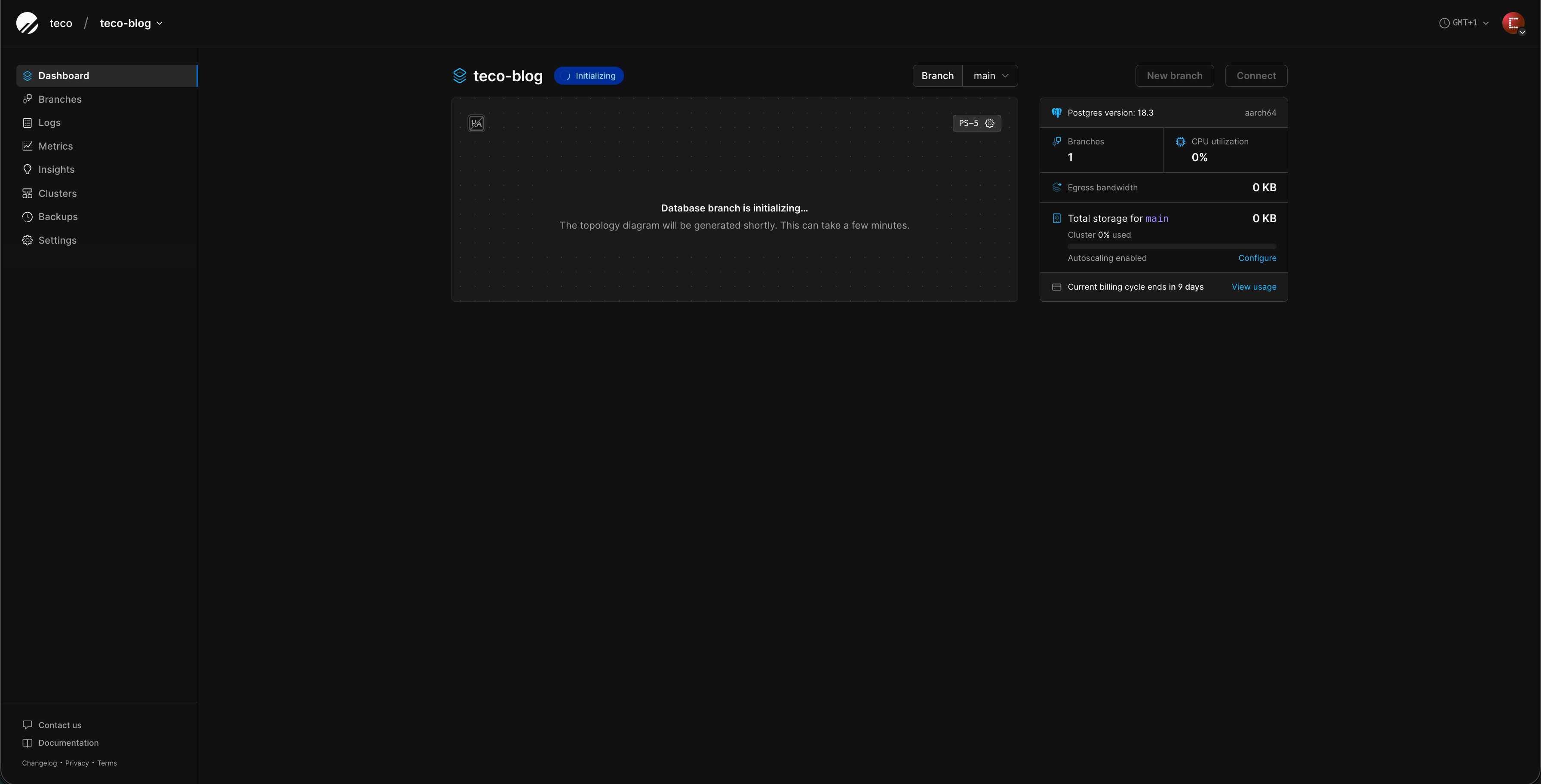1541x784 pixels.
Task: Open the Insights sidebar item
Action: (x=56, y=170)
